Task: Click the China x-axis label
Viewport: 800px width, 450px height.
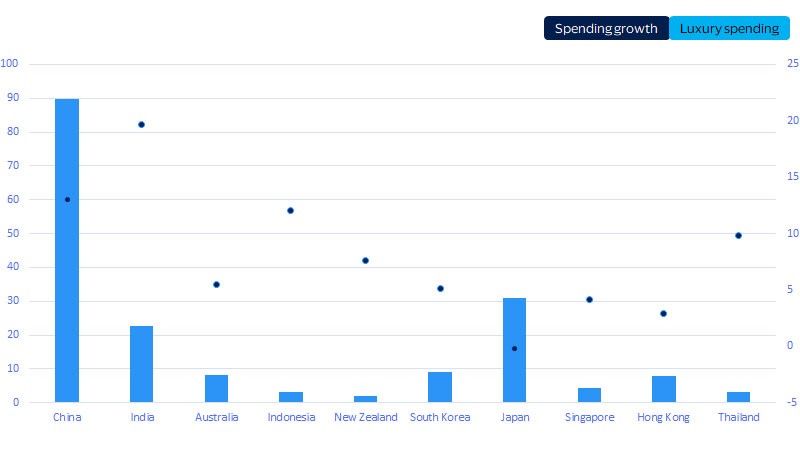Action: (x=67, y=417)
